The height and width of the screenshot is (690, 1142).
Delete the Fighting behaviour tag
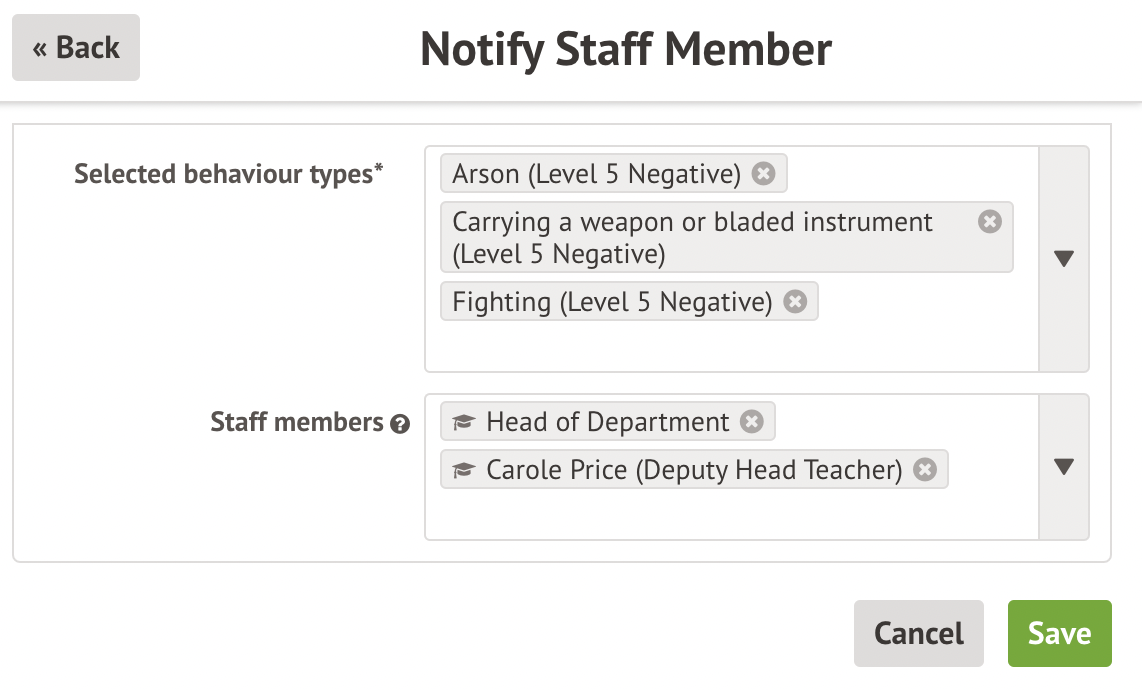pos(795,302)
